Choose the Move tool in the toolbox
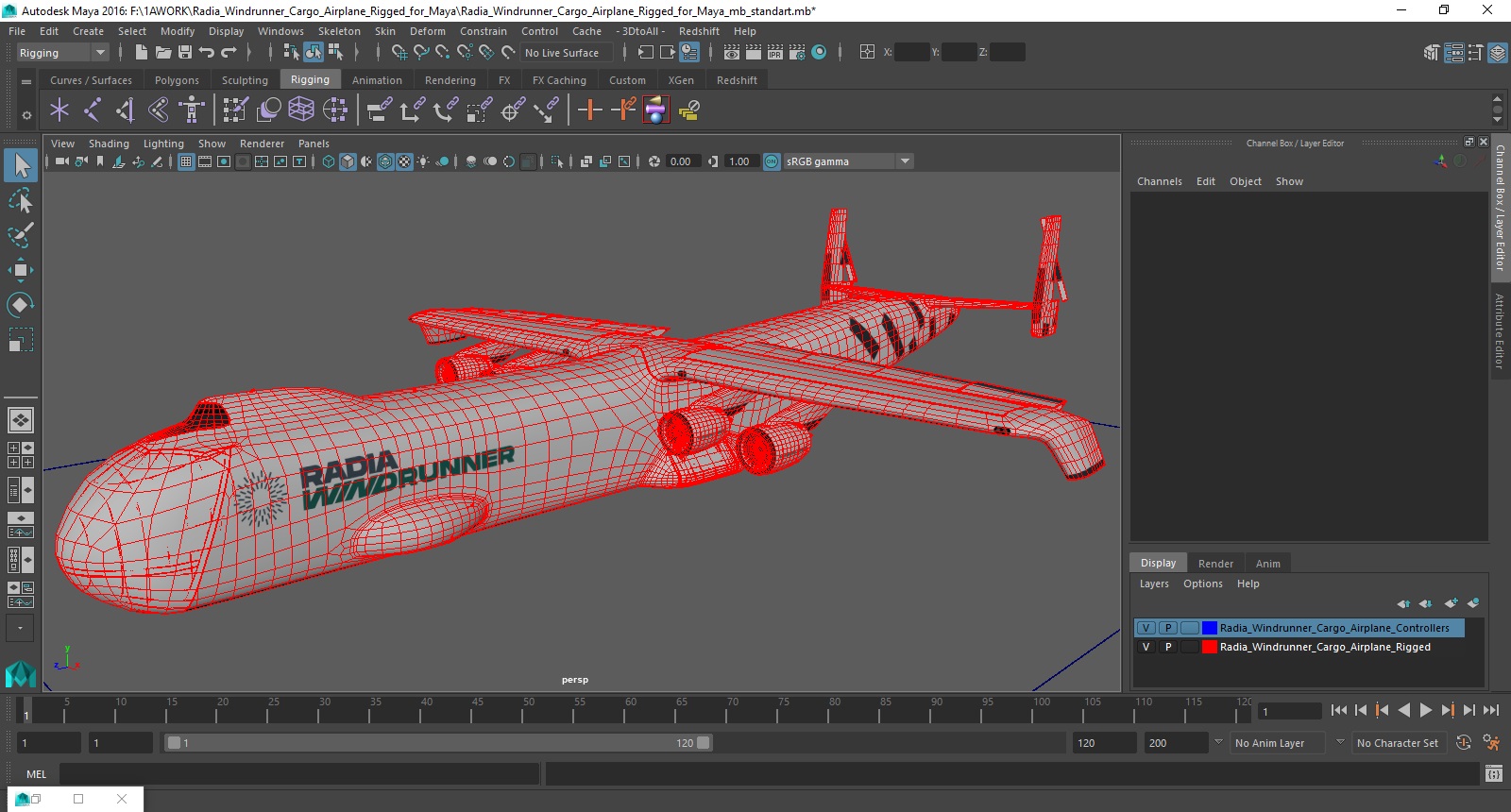 click(x=20, y=270)
